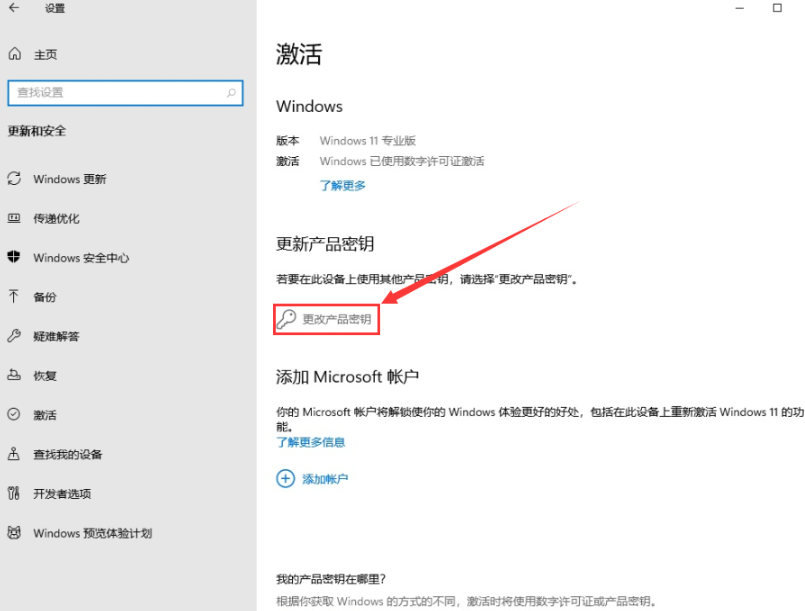Click the magnifier icon in the search box
This screenshot has height=611, width=805.
click(x=231, y=93)
